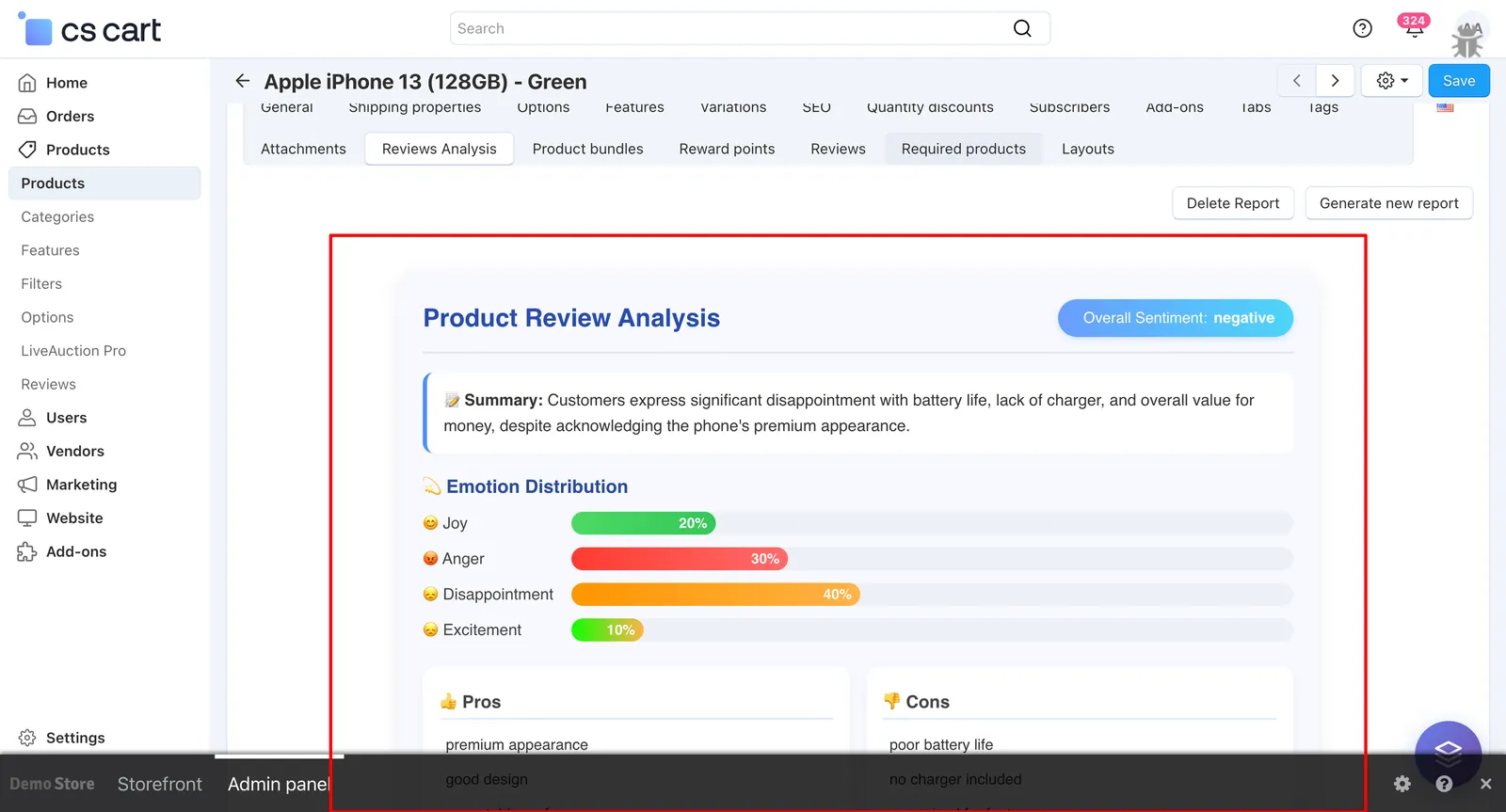Click the Users person icon in sidebar

(x=27, y=418)
